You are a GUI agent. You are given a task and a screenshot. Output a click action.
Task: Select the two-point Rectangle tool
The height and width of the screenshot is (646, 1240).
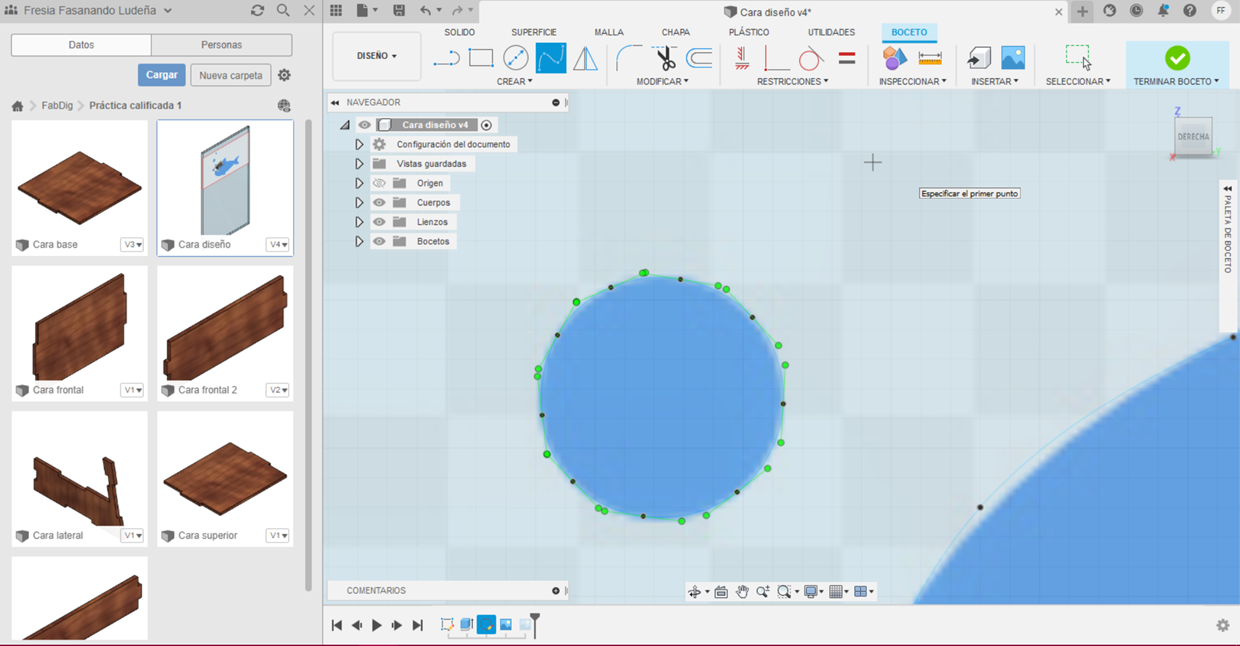click(x=481, y=58)
